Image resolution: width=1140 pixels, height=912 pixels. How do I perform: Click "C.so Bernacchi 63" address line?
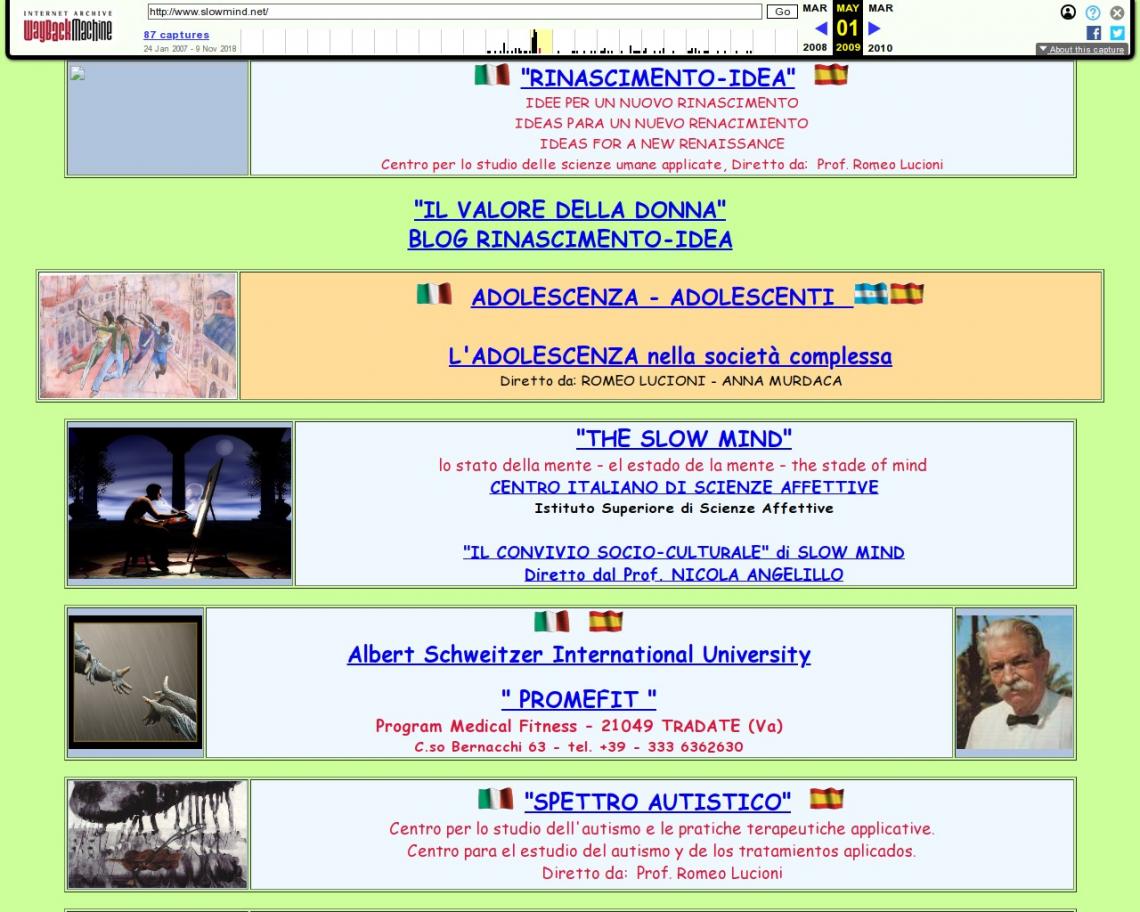(579, 747)
